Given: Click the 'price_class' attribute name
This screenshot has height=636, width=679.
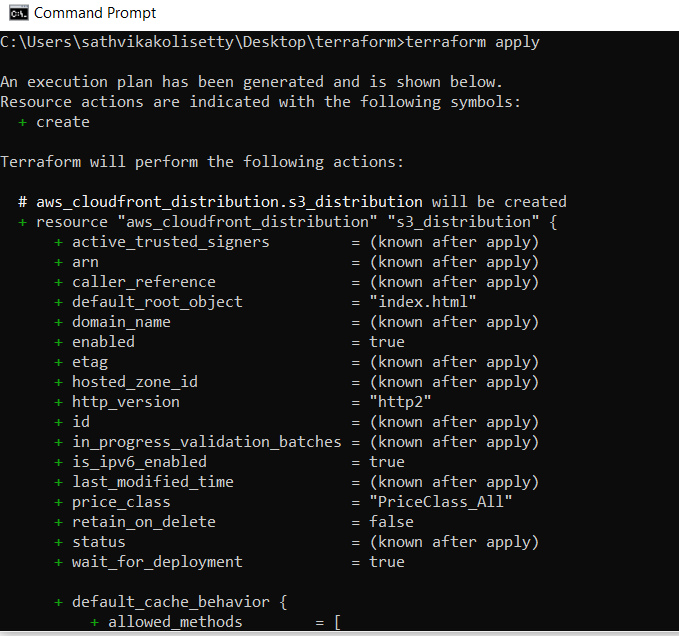Looking at the screenshot, I should coord(121,502).
